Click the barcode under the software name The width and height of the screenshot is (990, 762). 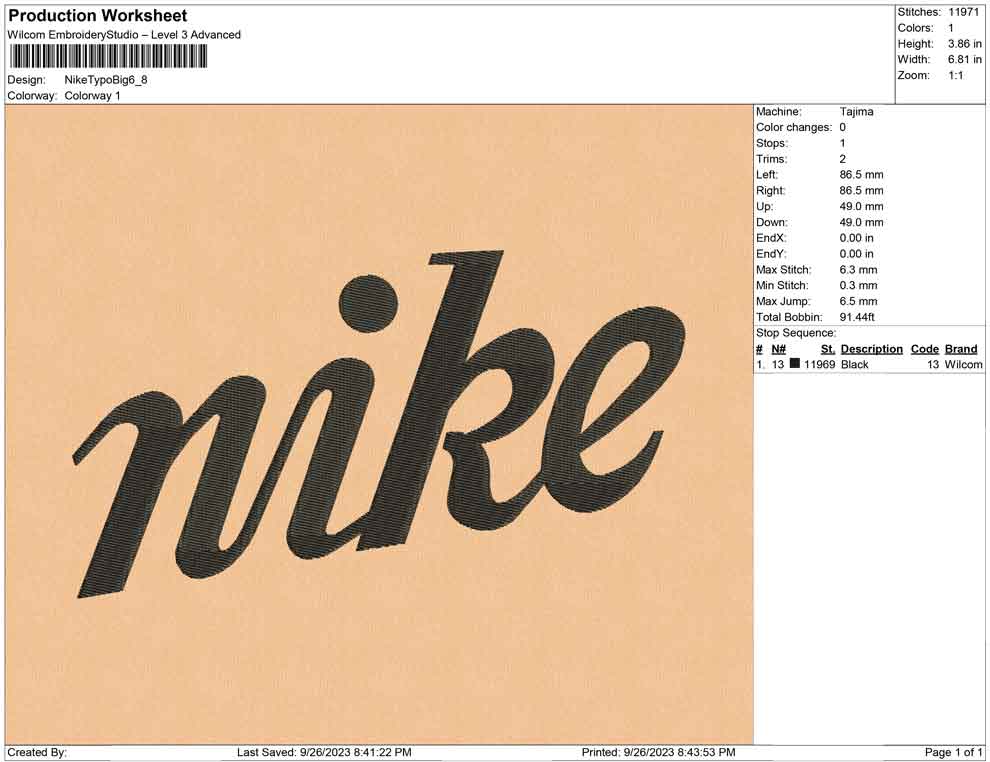click(x=107, y=57)
